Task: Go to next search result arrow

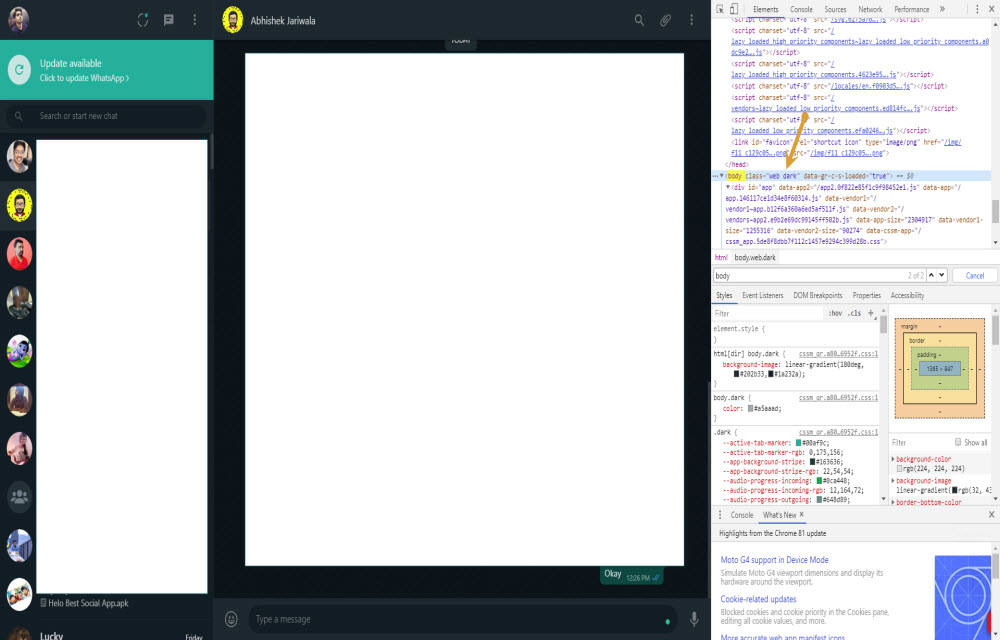Action: pyautogui.click(x=942, y=275)
